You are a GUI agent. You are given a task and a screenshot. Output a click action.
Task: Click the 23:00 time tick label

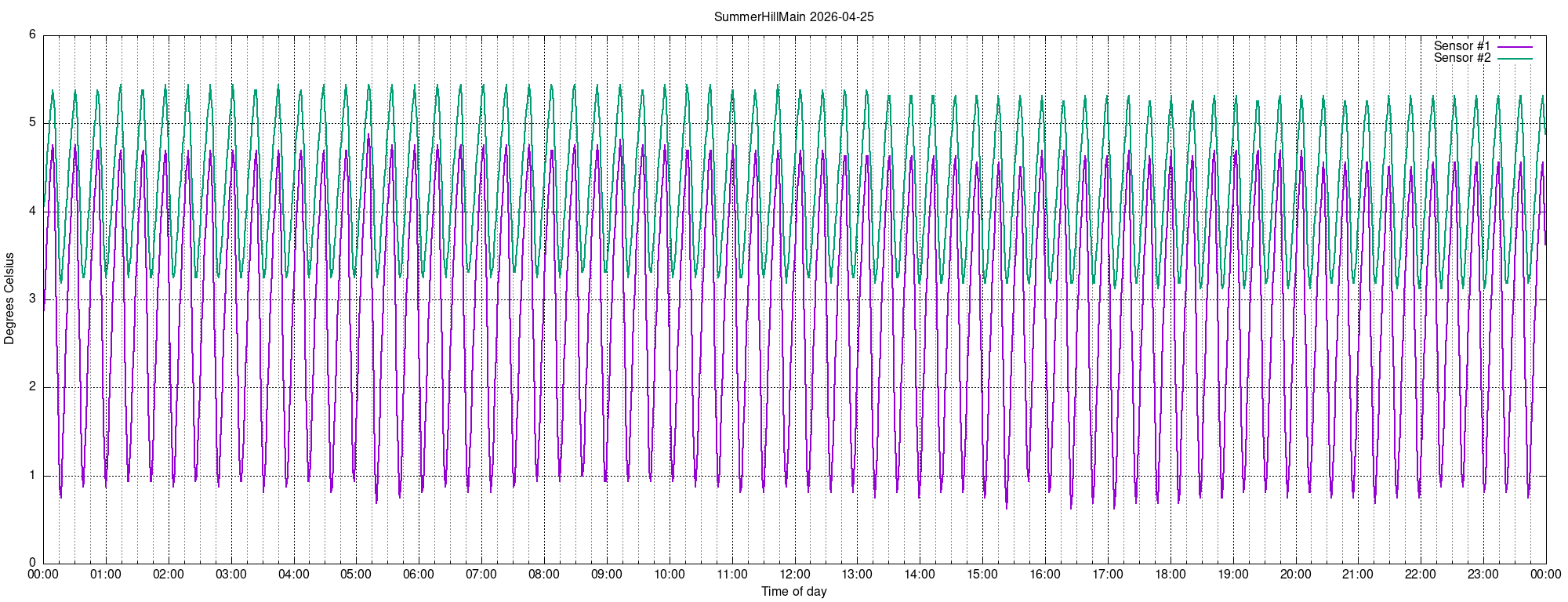[1483, 575]
